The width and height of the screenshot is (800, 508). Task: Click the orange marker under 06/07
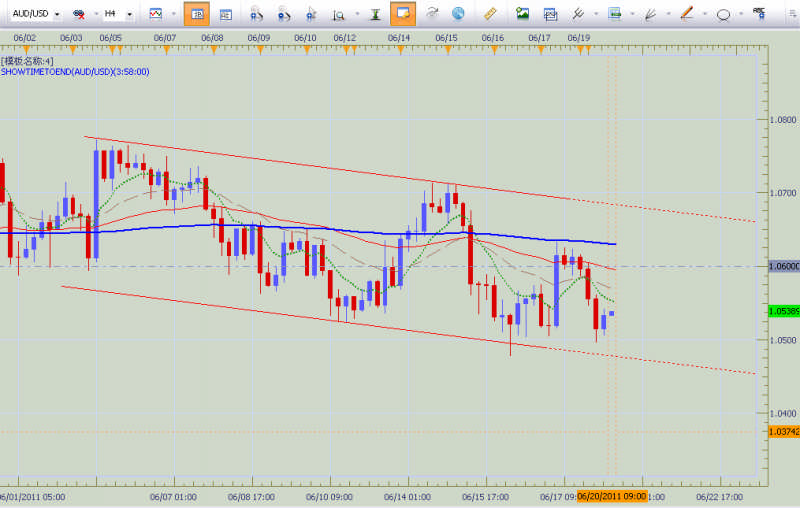pos(166,49)
